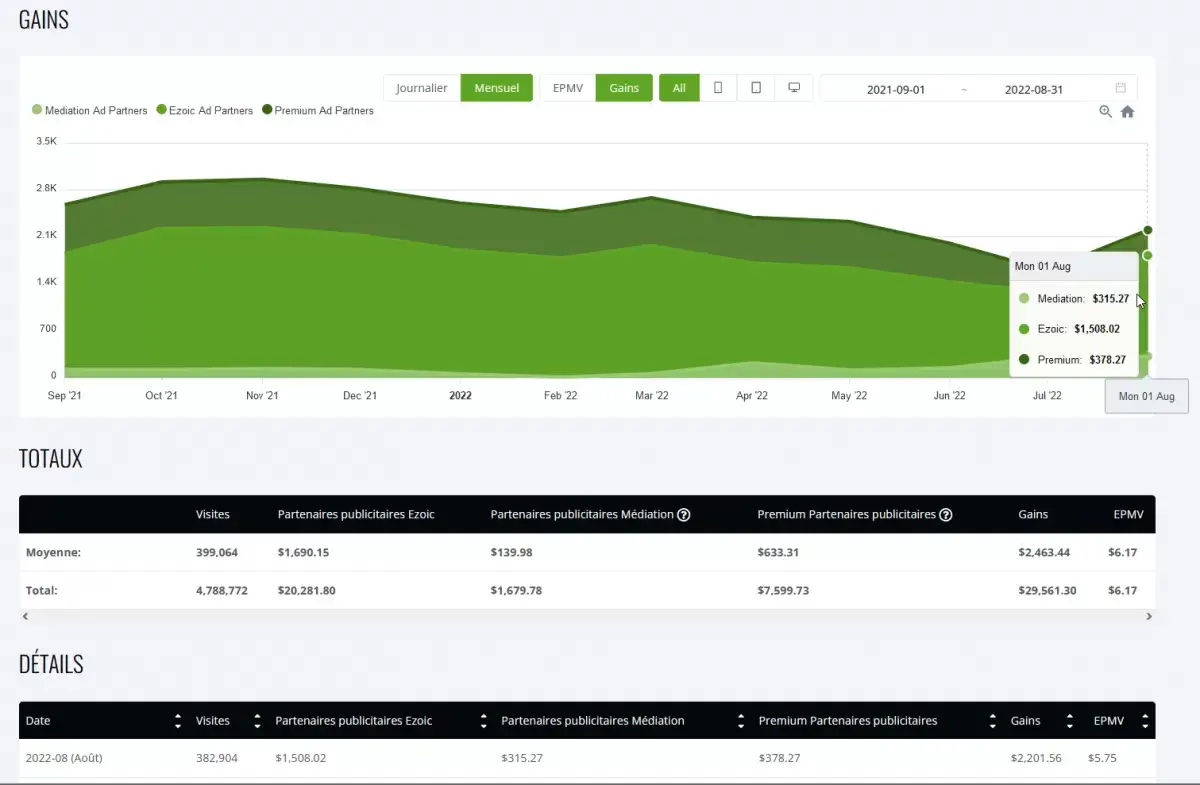Click the chart zoom magnifier icon
This screenshot has height=785, width=1200.
click(1105, 112)
